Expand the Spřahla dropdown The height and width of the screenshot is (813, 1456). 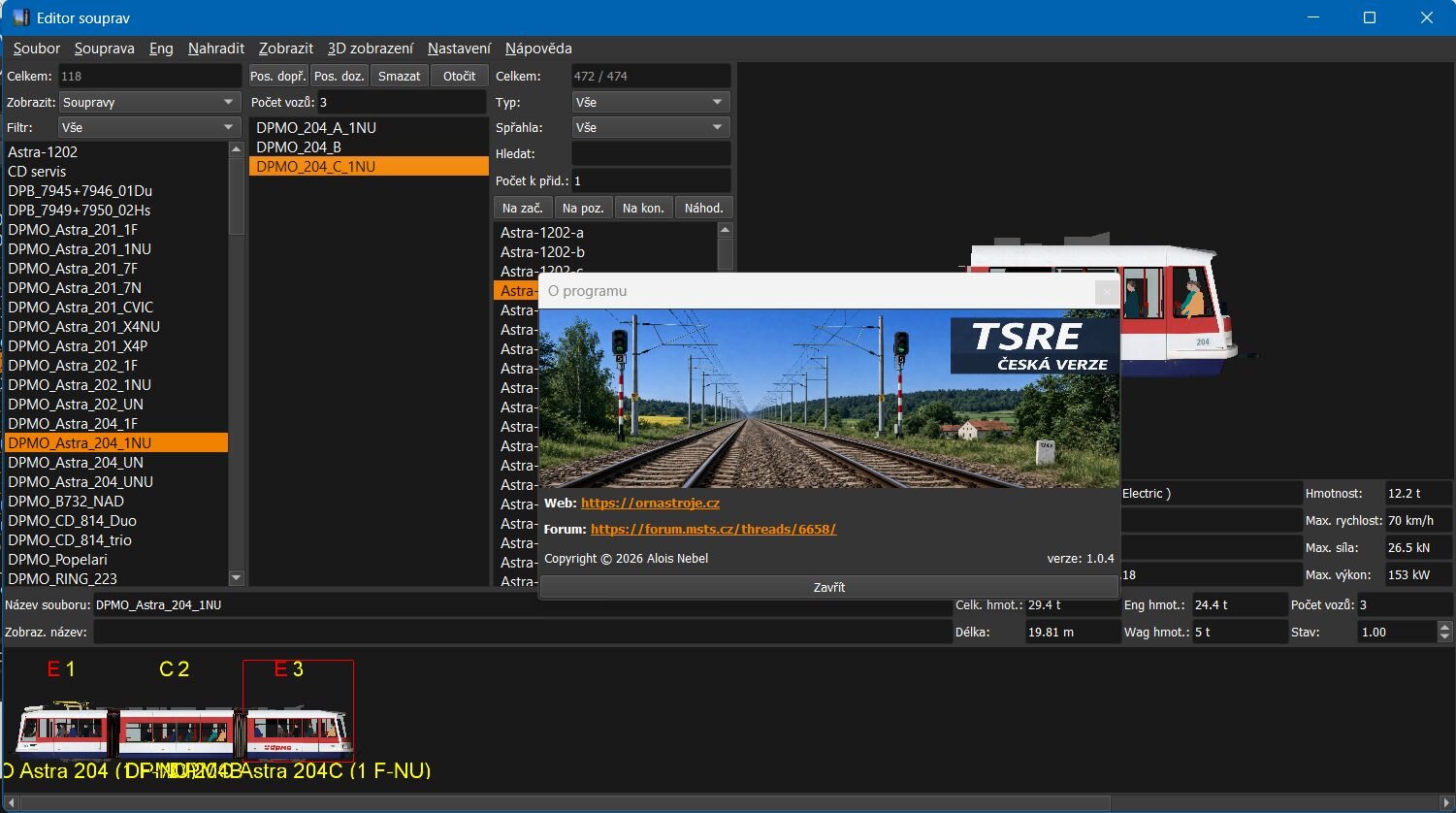tap(651, 127)
